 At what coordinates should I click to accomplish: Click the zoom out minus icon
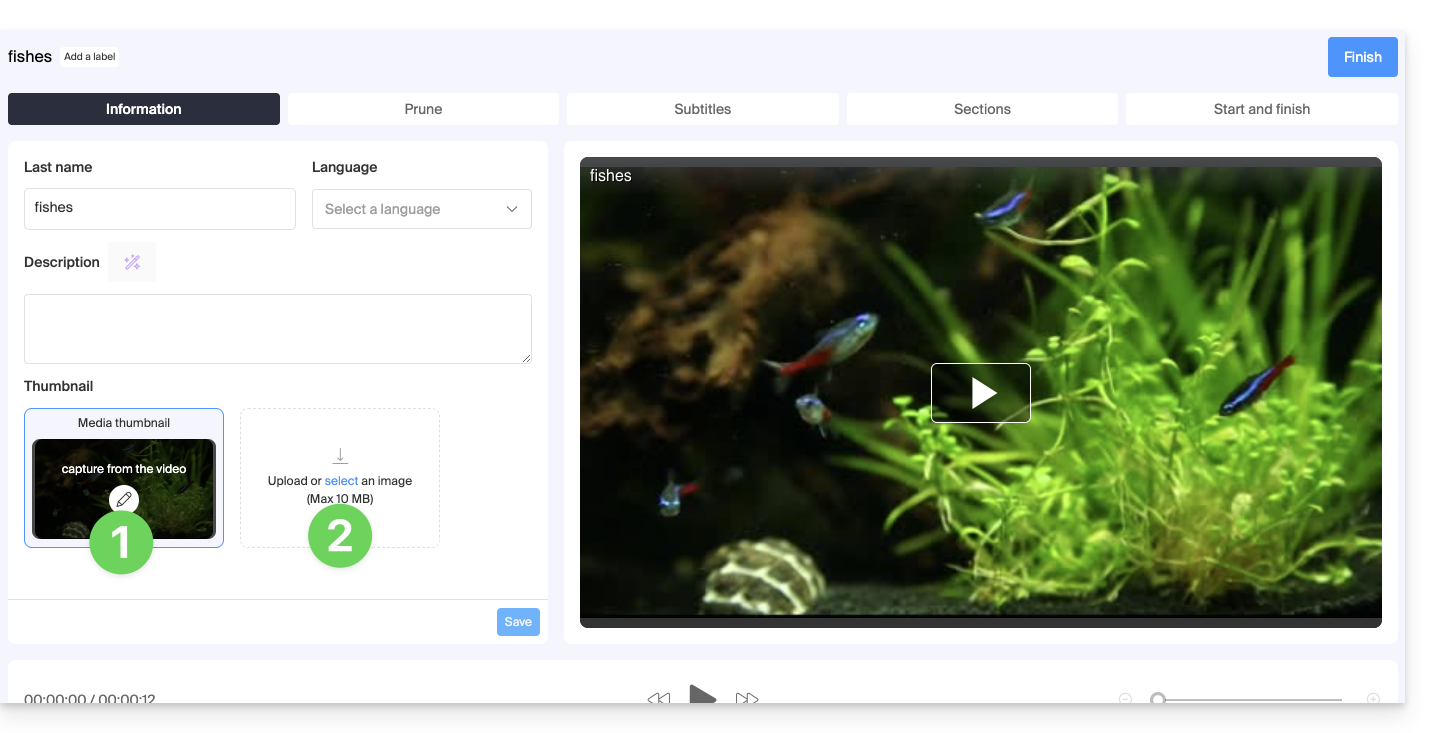pos(1125,699)
